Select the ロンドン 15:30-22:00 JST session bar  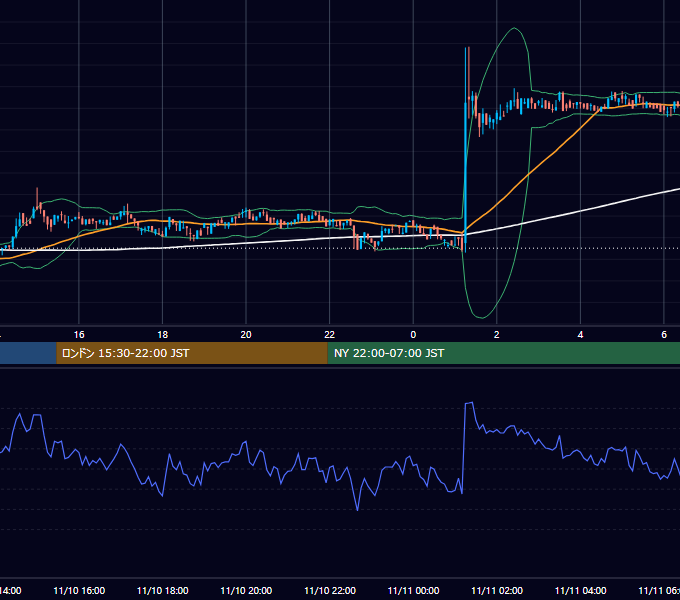coord(192,353)
